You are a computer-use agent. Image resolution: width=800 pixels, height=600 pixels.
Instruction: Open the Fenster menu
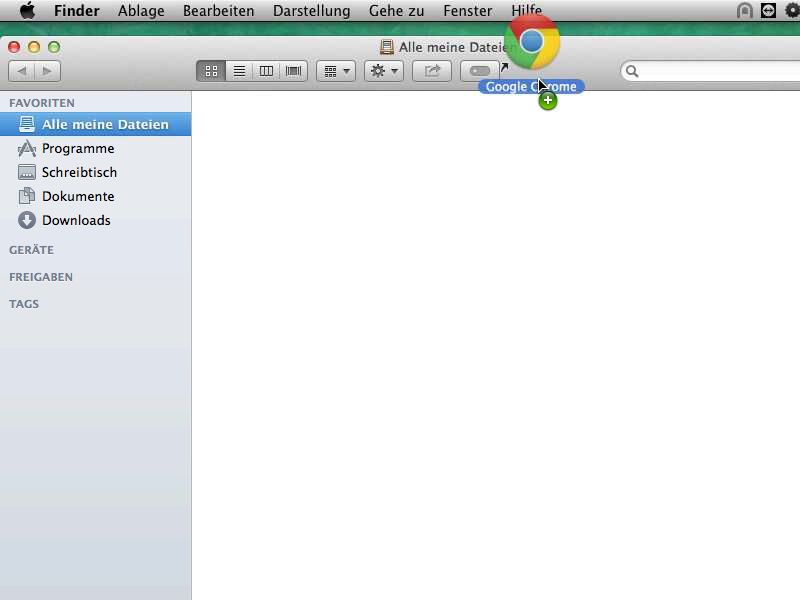tap(467, 11)
